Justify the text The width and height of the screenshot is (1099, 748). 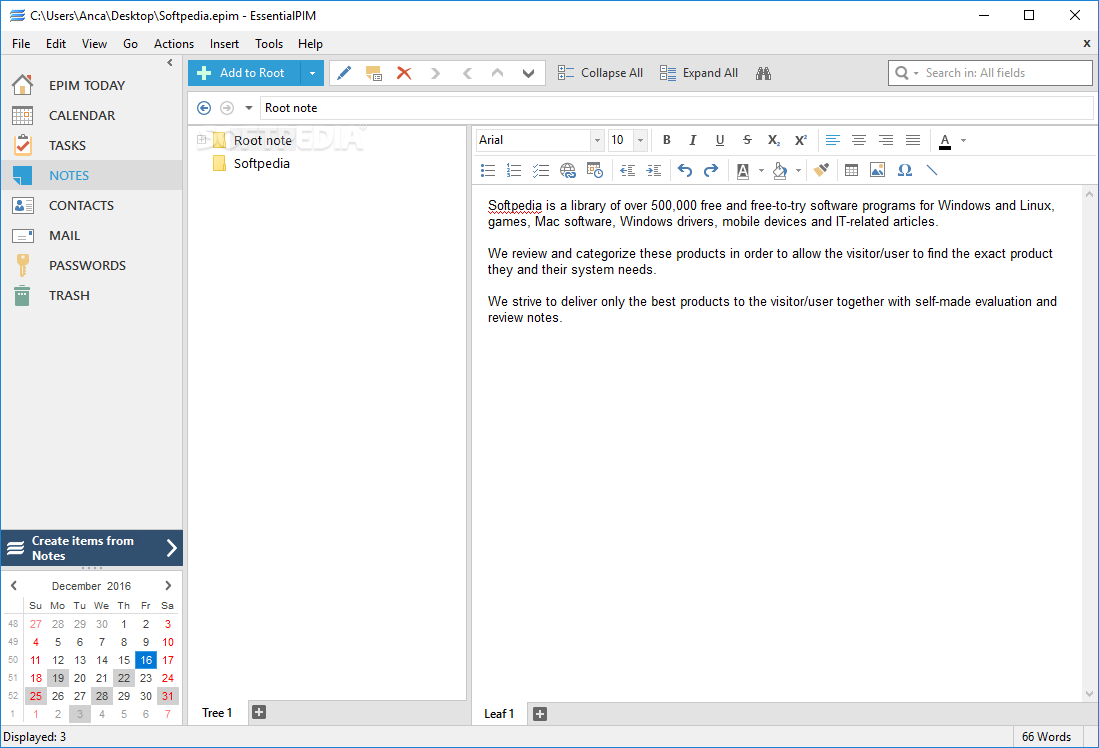913,140
